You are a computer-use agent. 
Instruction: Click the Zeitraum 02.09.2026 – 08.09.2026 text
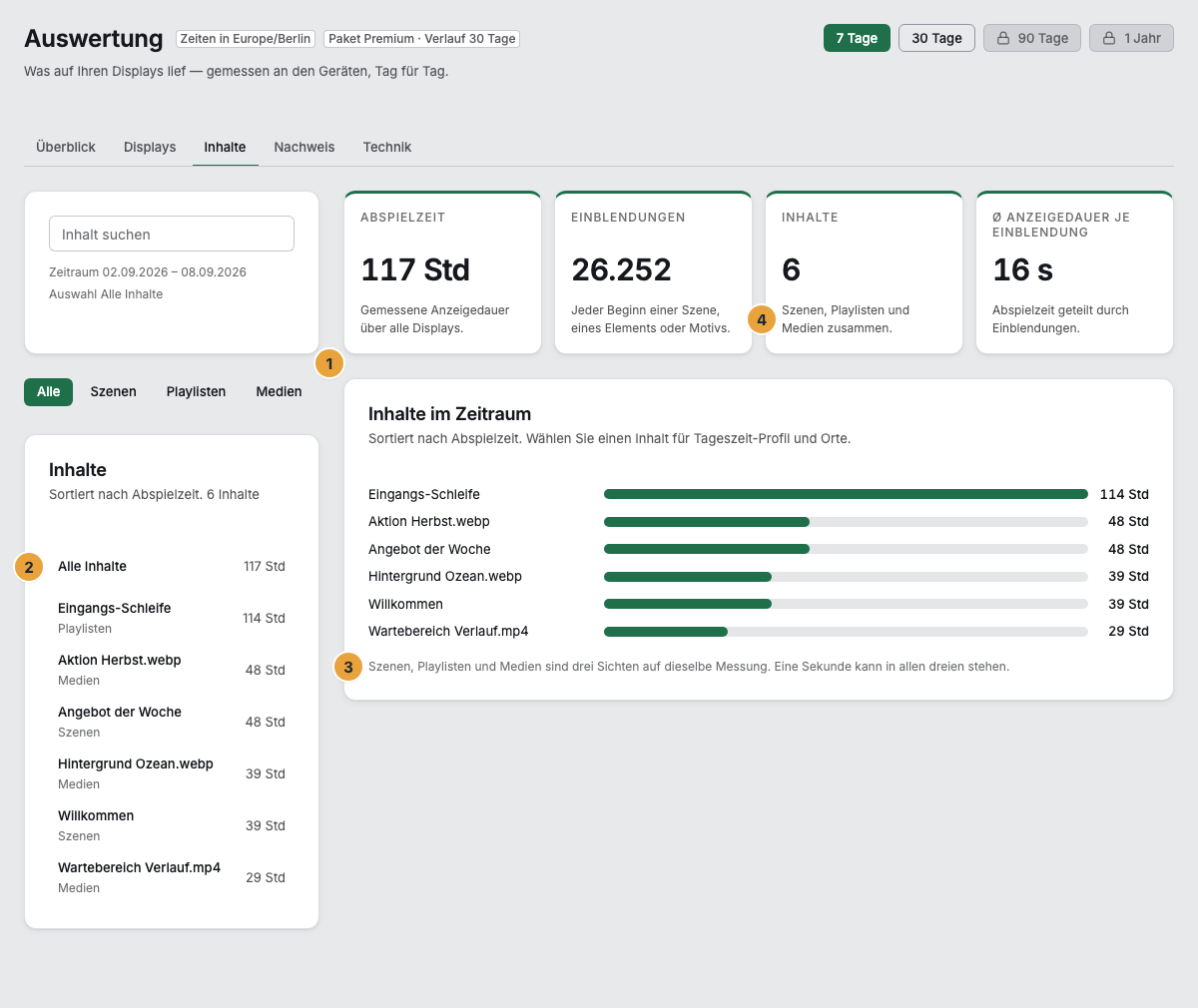pos(148,272)
